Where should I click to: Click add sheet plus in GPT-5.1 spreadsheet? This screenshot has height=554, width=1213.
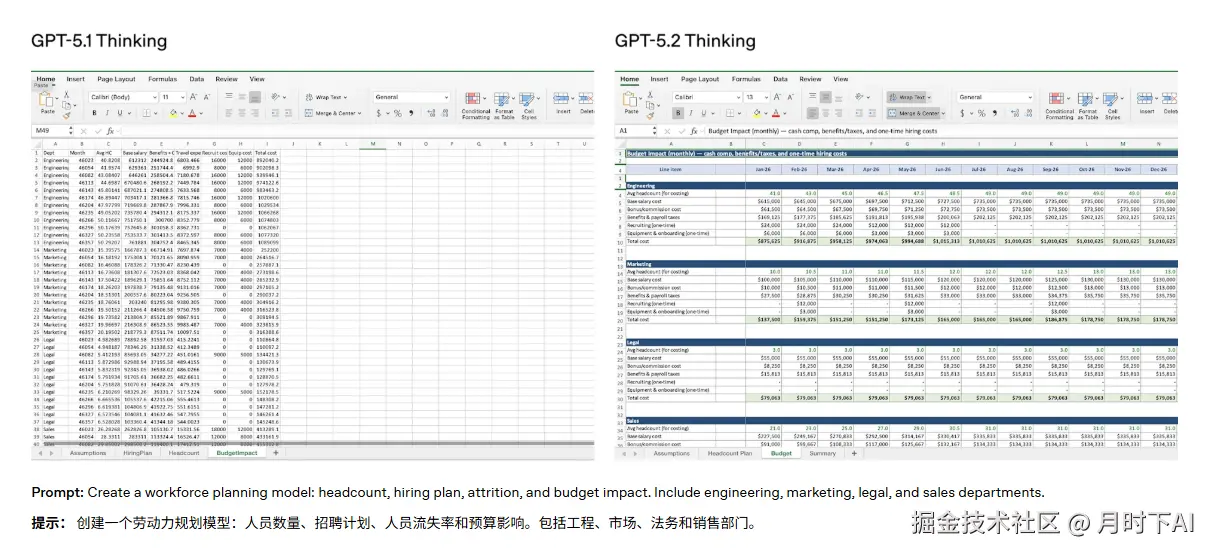pyautogui.click(x=276, y=453)
